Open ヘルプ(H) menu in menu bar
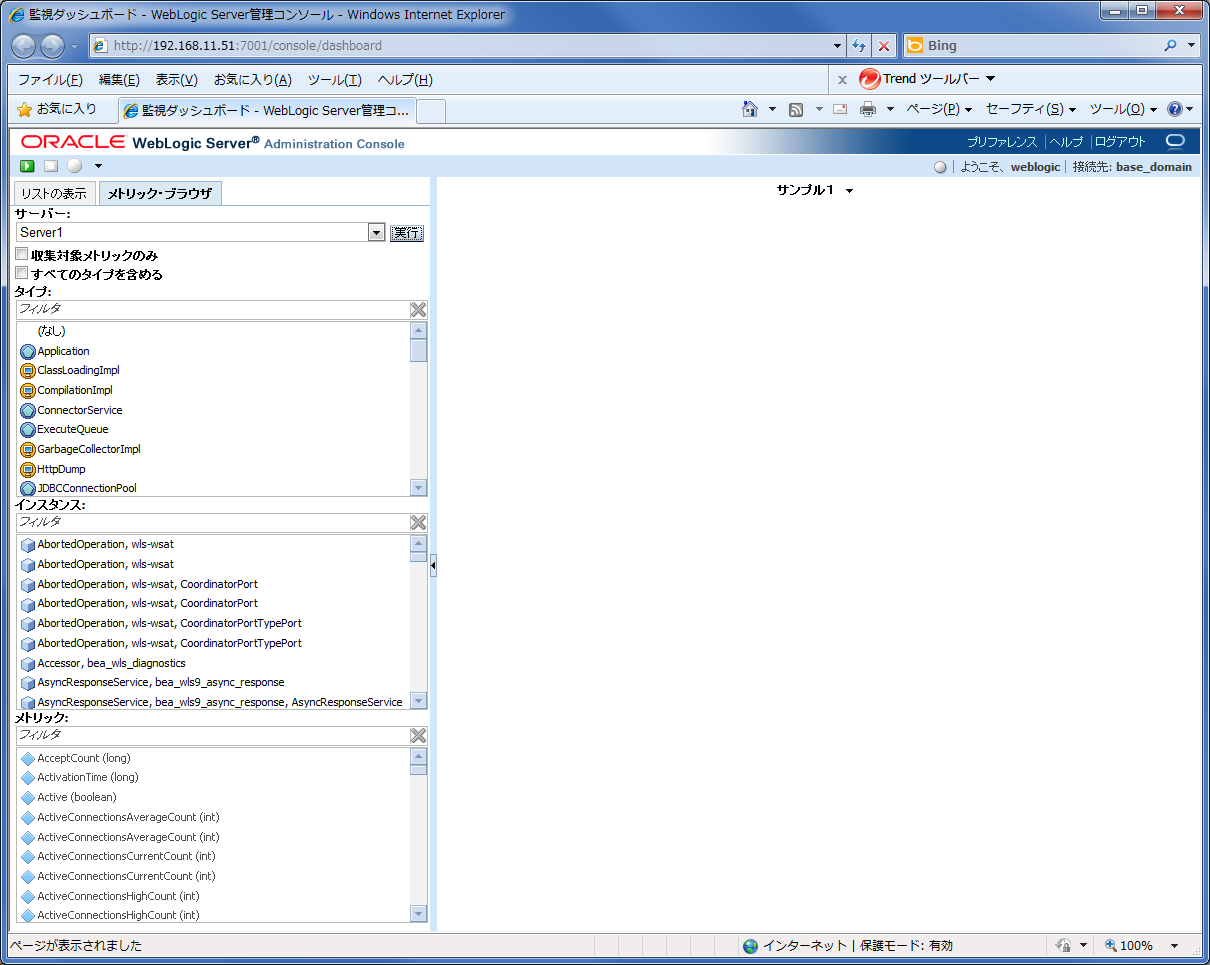This screenshot has width=1210, height=965. (405, 80)
